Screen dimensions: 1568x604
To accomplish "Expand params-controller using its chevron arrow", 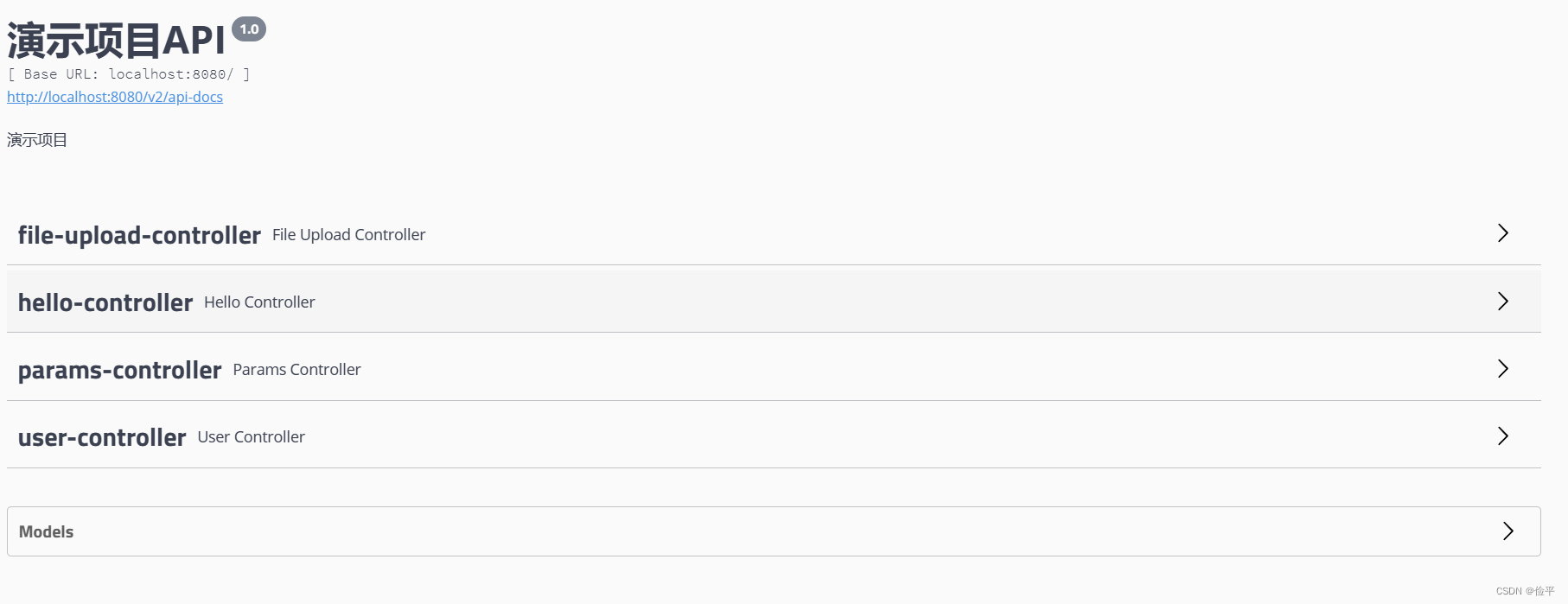I will tap(1503, 369).
